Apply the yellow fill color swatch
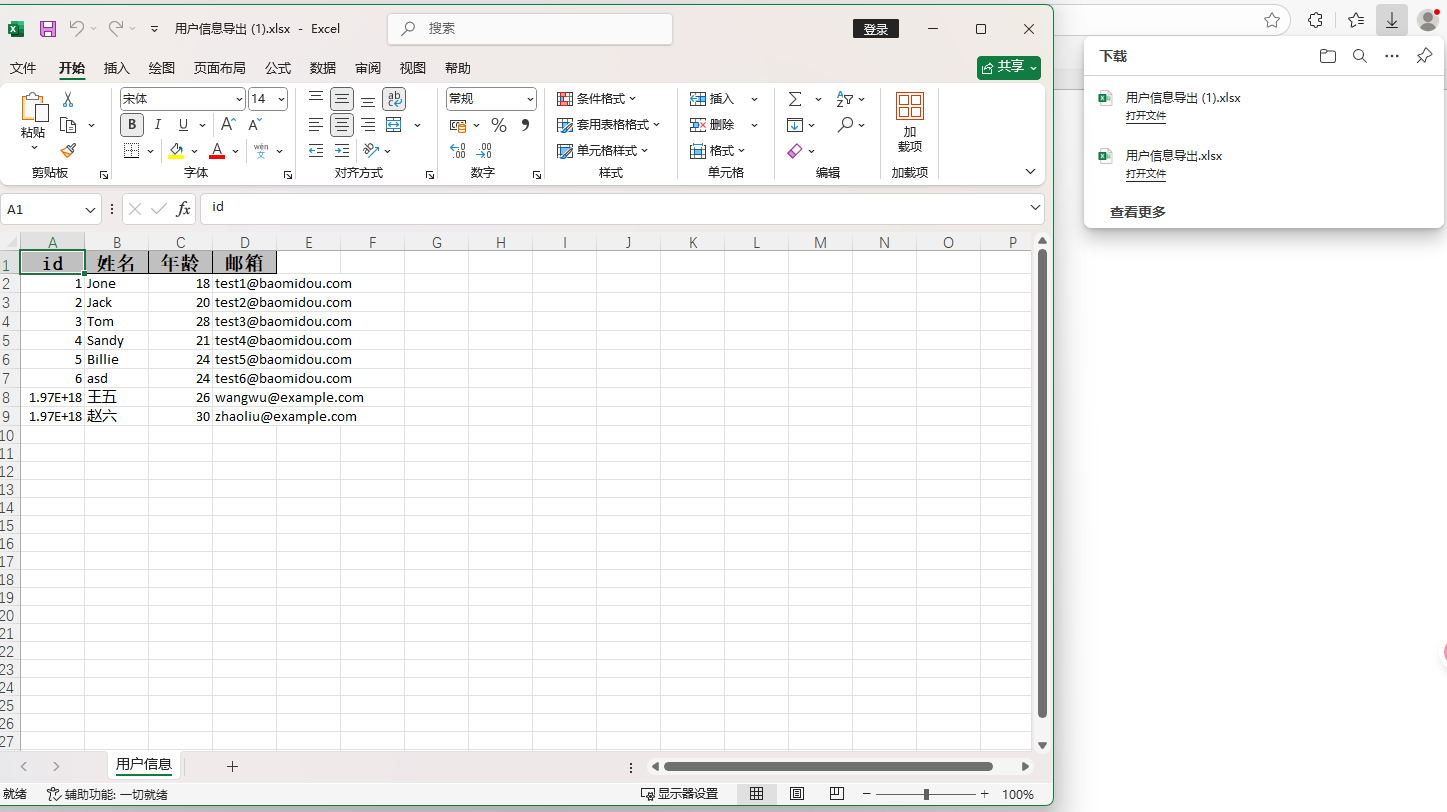1447x812 pixels. pyautogui.click(x=176, y=151)
